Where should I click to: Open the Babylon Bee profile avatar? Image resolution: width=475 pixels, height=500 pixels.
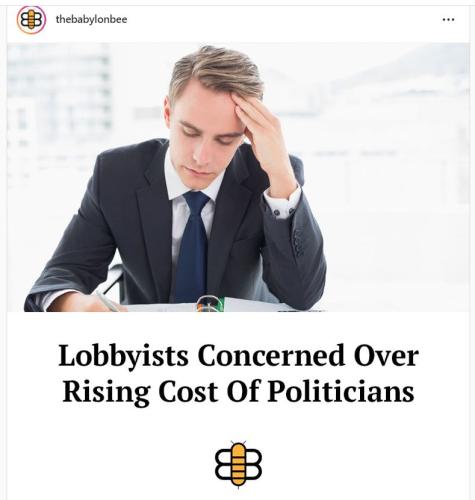coord(31,20)
